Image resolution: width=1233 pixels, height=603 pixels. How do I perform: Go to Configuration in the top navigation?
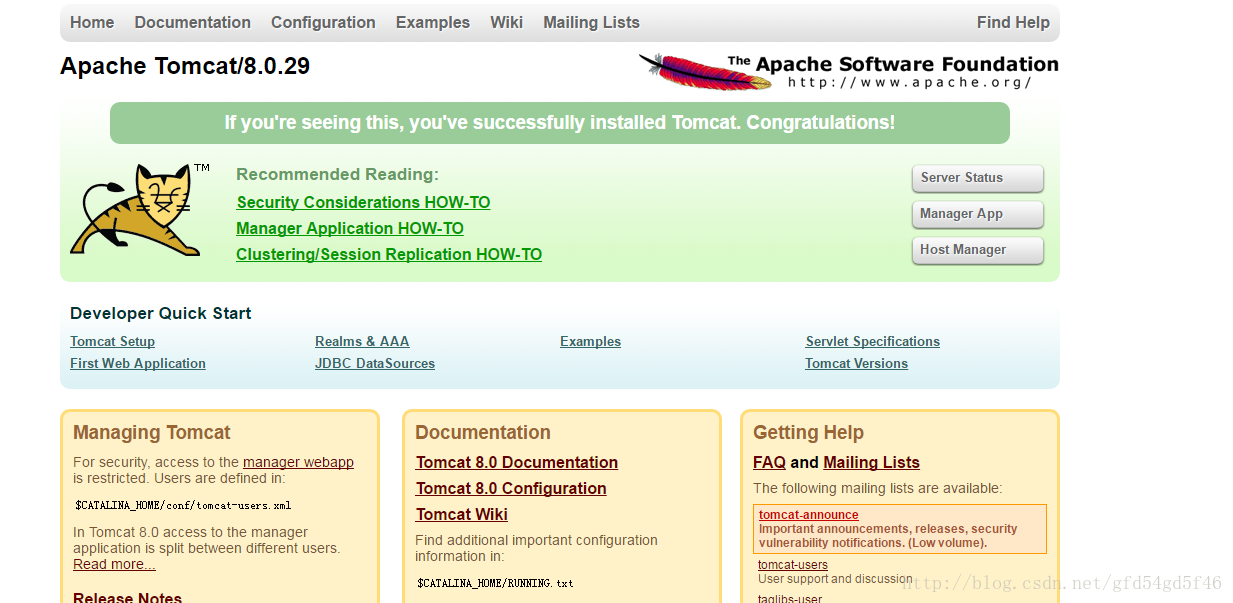pos(323,22)
